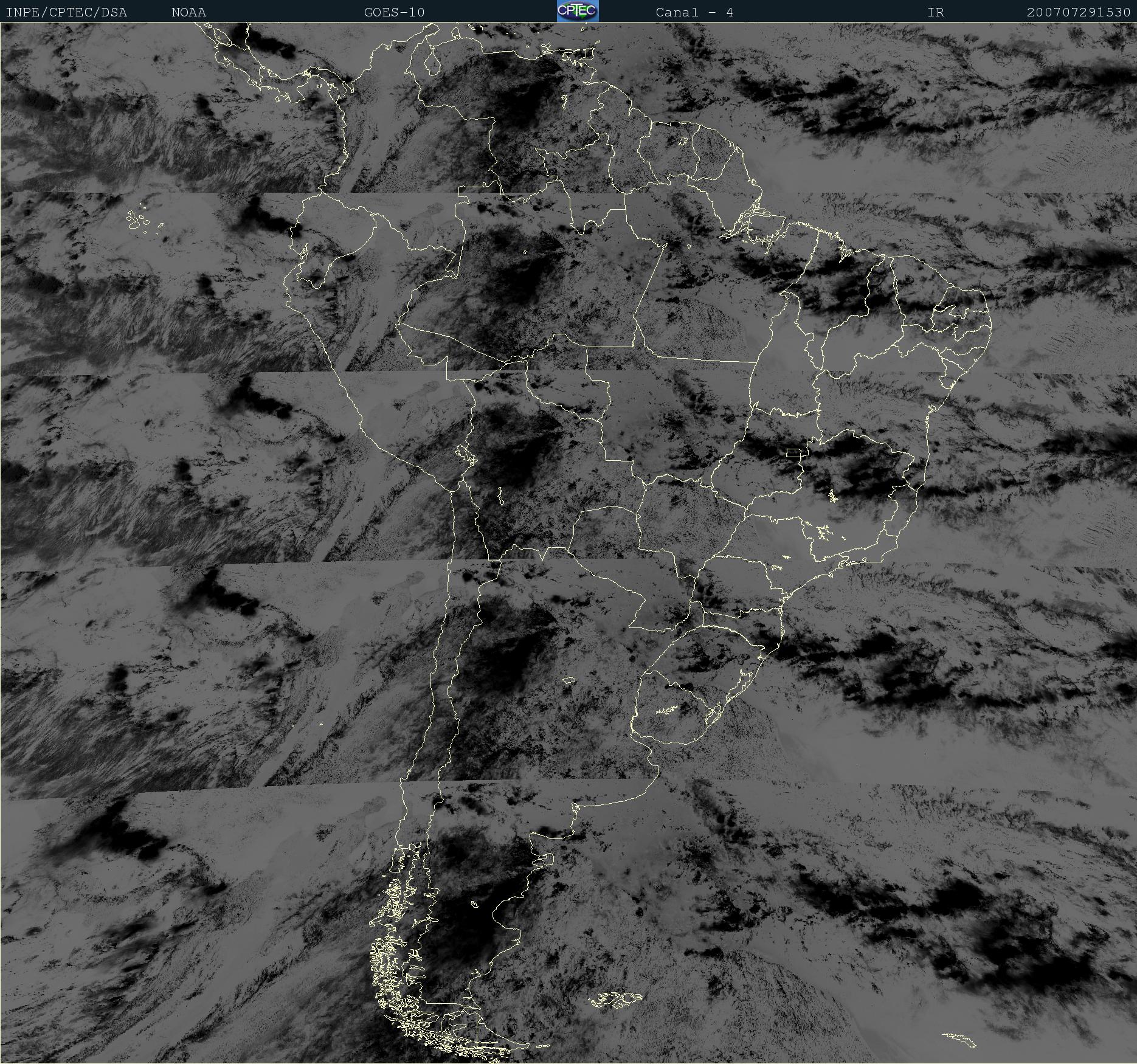The width and height of the screenshot is (1137, 1064).
Task: Click the Falkland Islands outline
Action: tap(615, 999)
